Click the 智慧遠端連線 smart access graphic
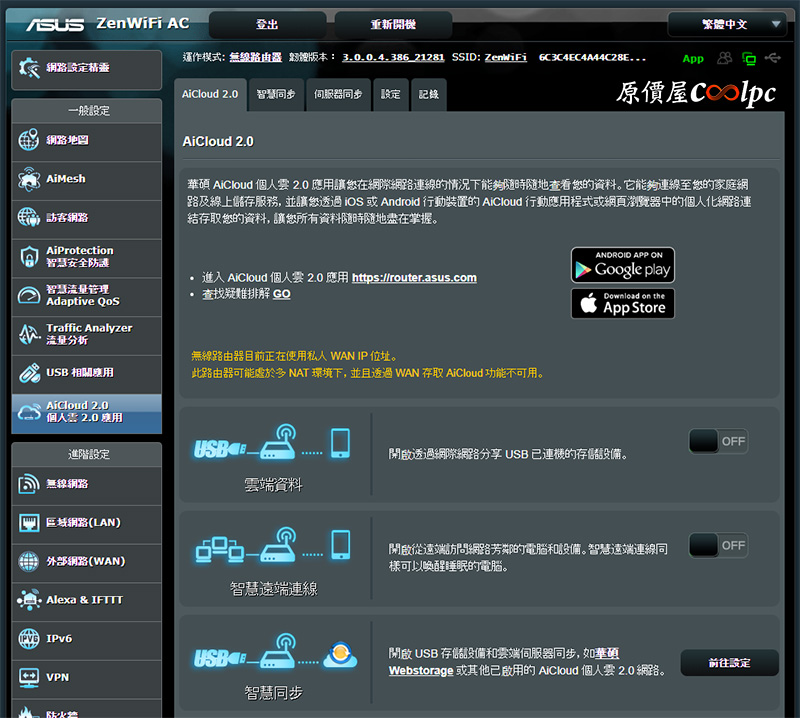800x718 pixels. coord(273,544)
